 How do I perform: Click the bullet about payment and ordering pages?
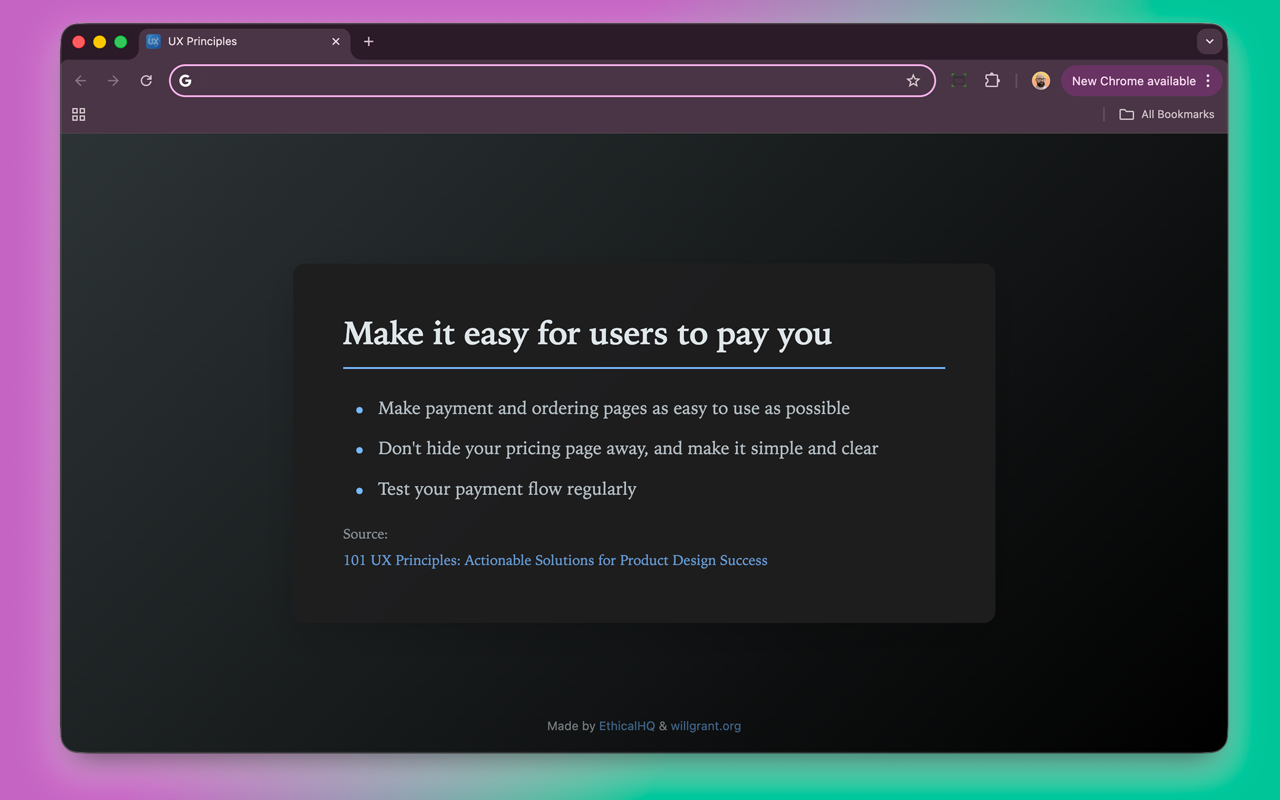click(x=614, y=408)
